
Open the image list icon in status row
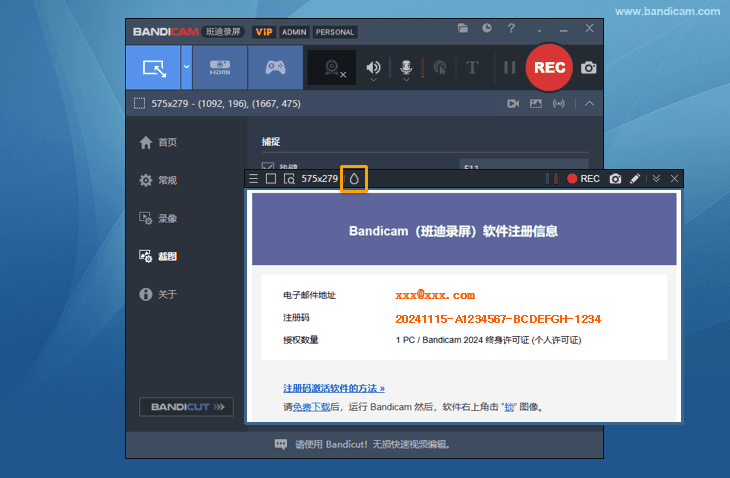(536, 103)
